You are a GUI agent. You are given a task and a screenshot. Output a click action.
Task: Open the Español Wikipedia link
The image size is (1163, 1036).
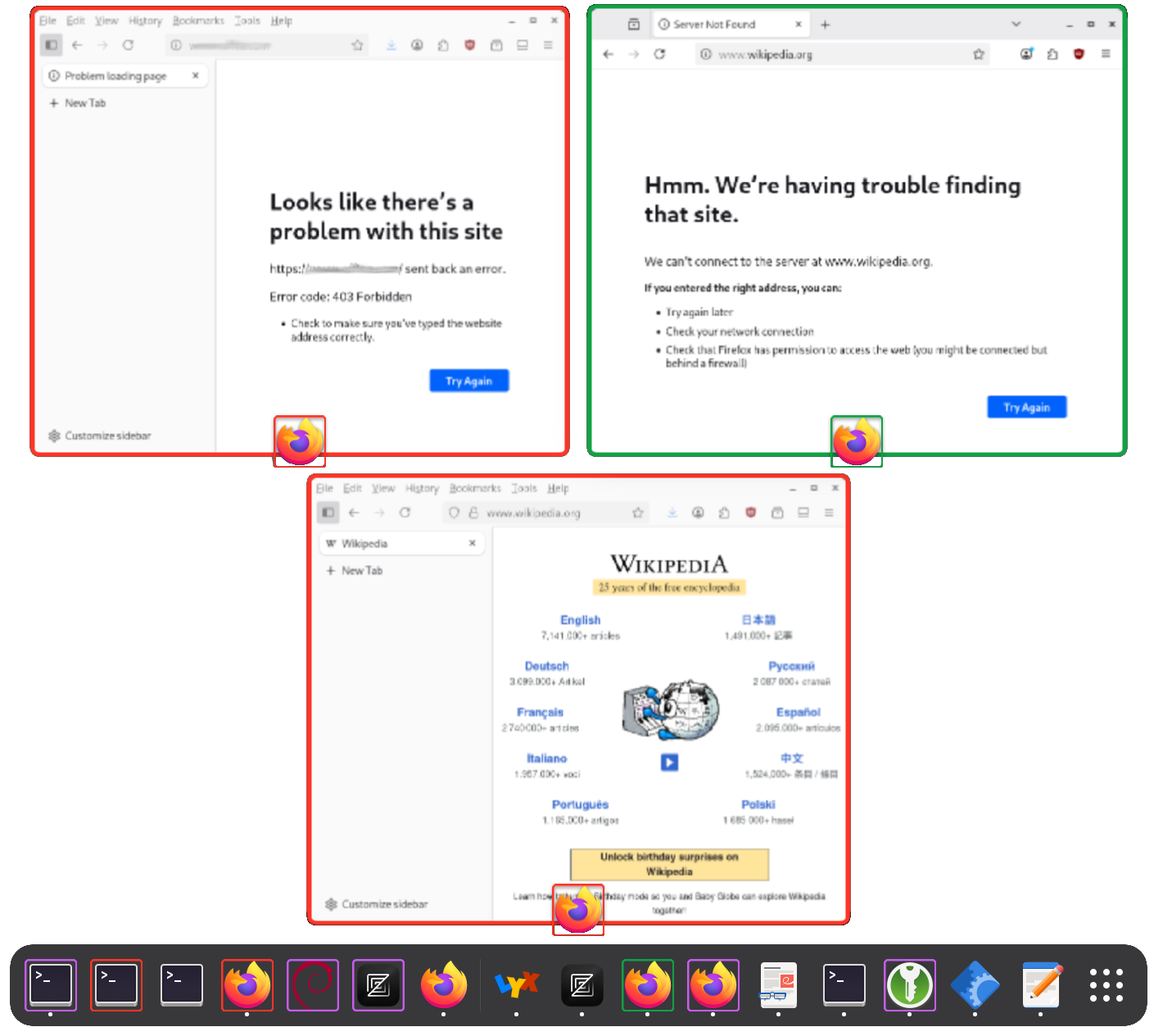[799, 713]
